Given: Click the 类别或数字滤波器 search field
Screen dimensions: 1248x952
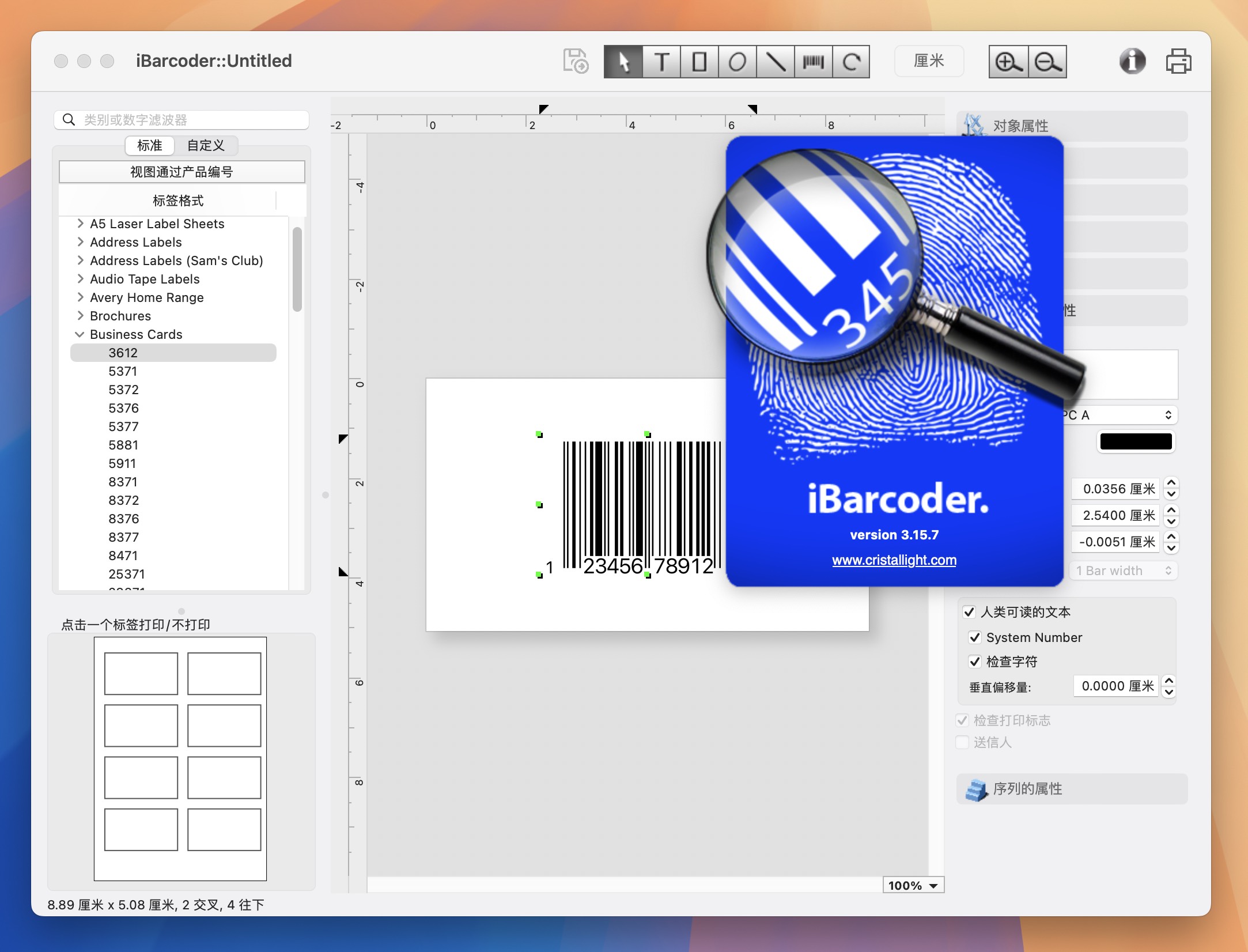Looking at the screenshot, I should pos(181,120).
